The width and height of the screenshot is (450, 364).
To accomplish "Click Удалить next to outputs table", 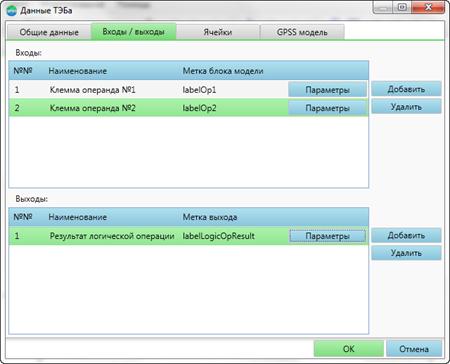I will click(x=406, y=253).
